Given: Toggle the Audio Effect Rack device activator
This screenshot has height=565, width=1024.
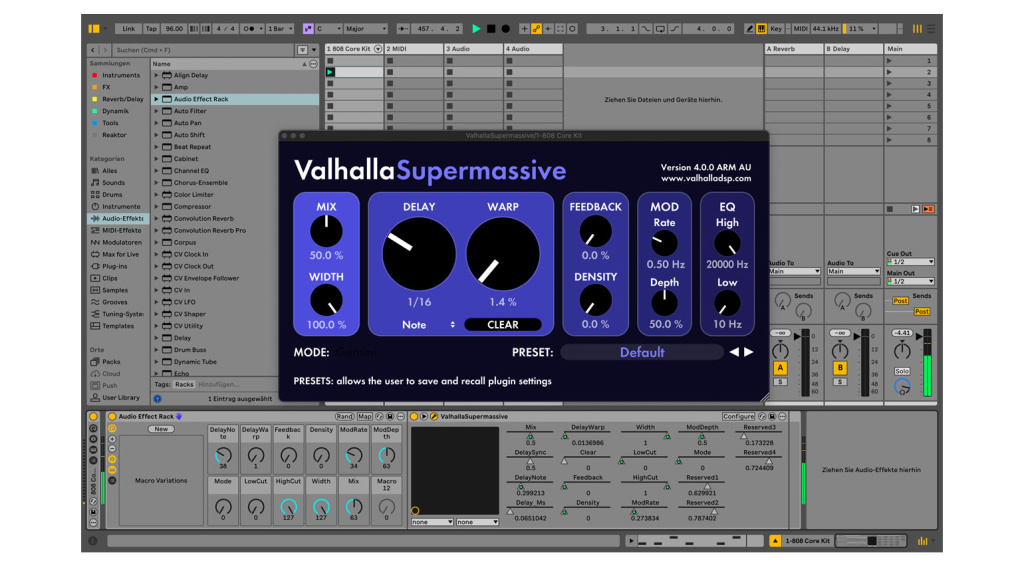Looking at the screenshot, I should (112, 417).
